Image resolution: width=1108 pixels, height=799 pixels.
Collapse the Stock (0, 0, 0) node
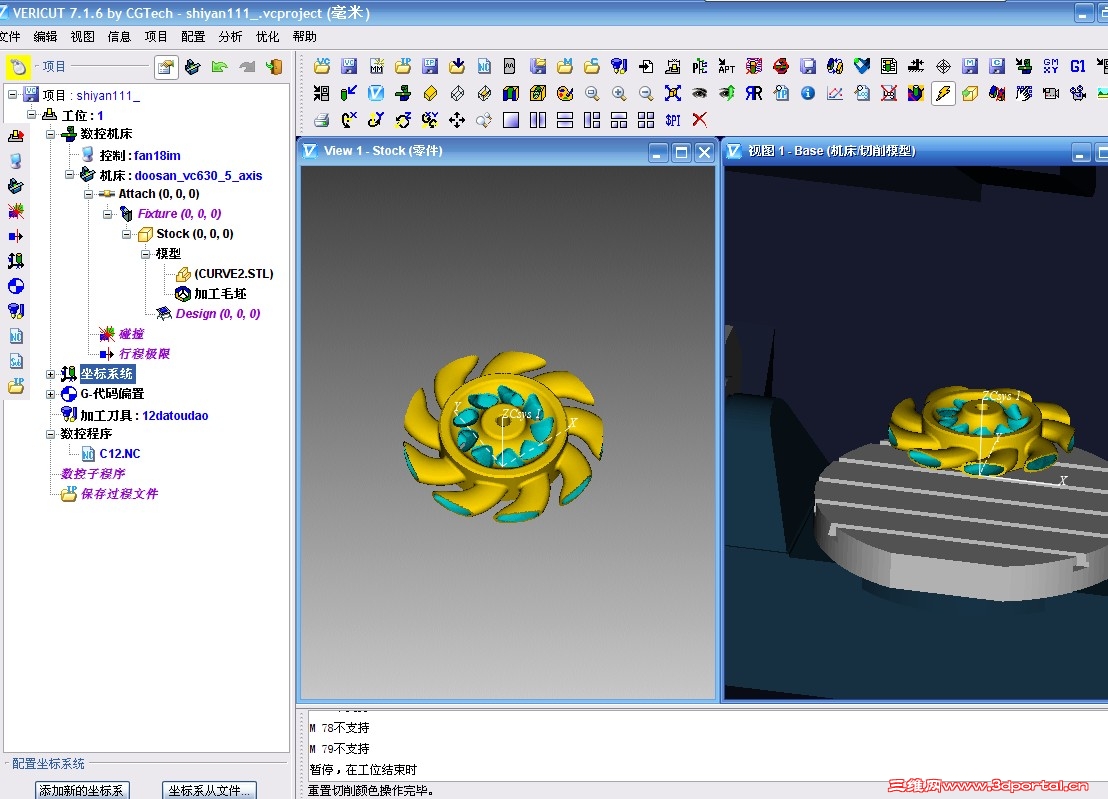click(126, 234)
